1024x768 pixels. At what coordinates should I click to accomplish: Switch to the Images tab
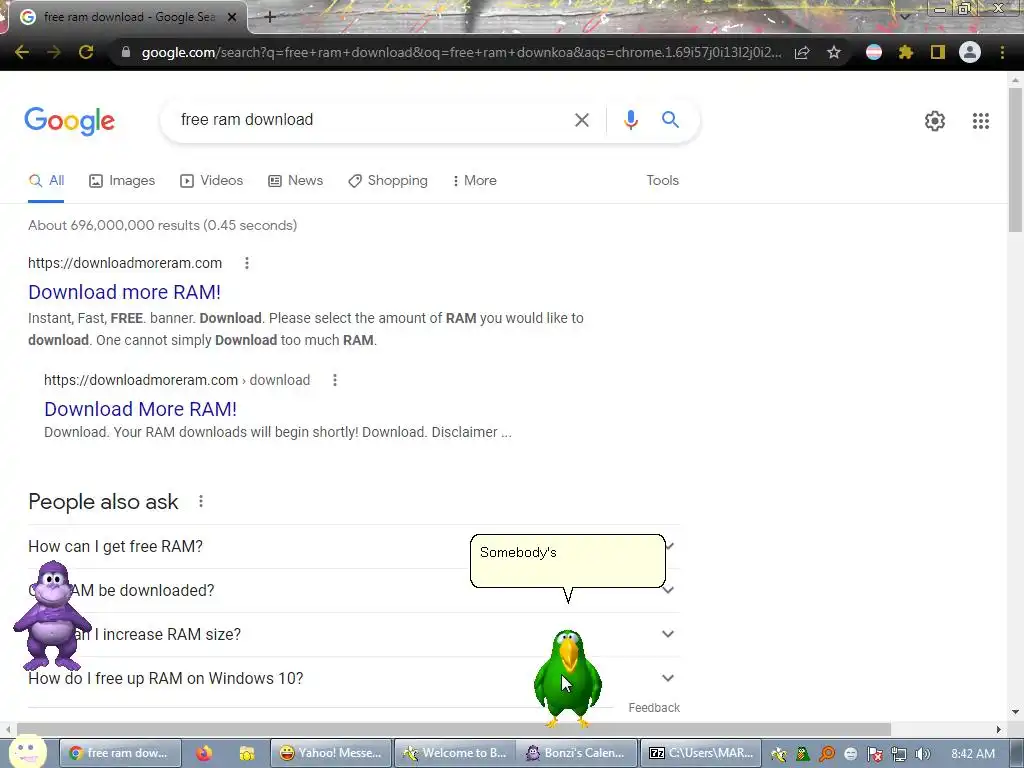(x=122, y=181)
